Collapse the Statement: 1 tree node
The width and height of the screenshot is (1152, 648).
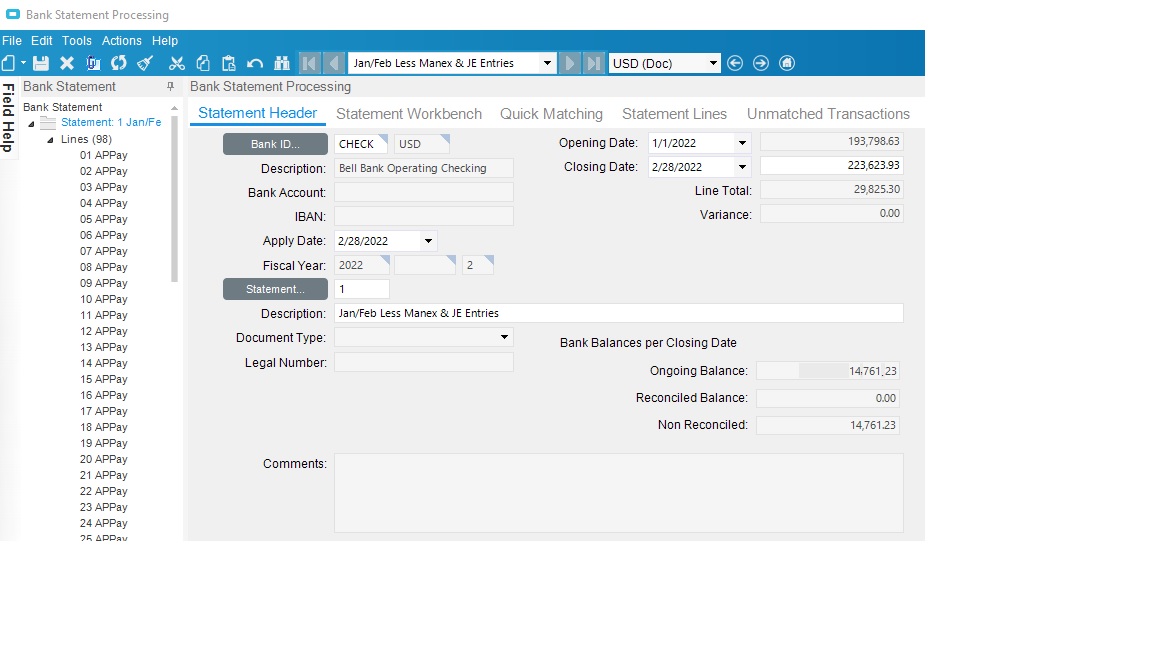[x=32, y=123]
